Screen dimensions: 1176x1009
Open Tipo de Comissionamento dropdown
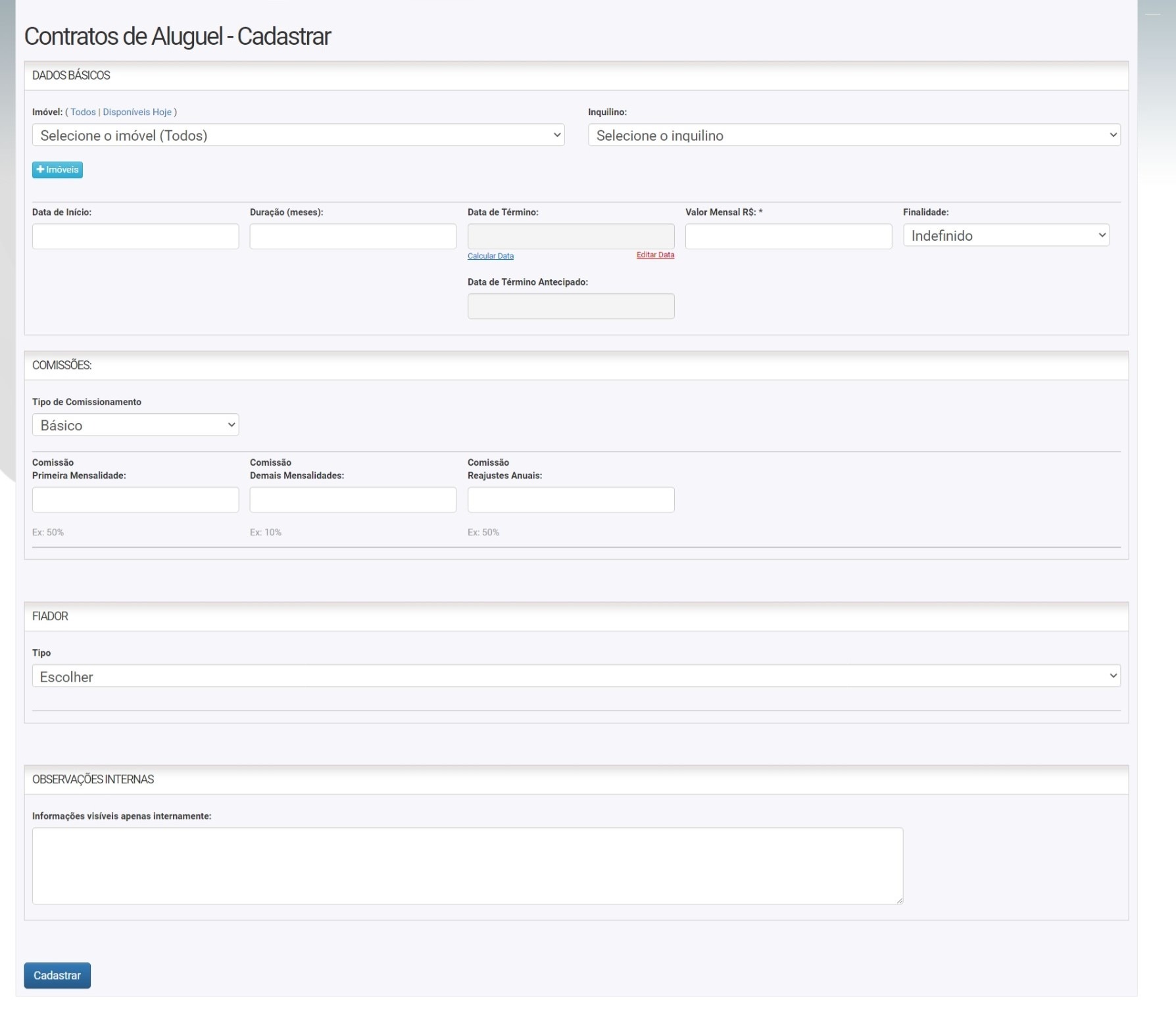(x=135, y=425)
